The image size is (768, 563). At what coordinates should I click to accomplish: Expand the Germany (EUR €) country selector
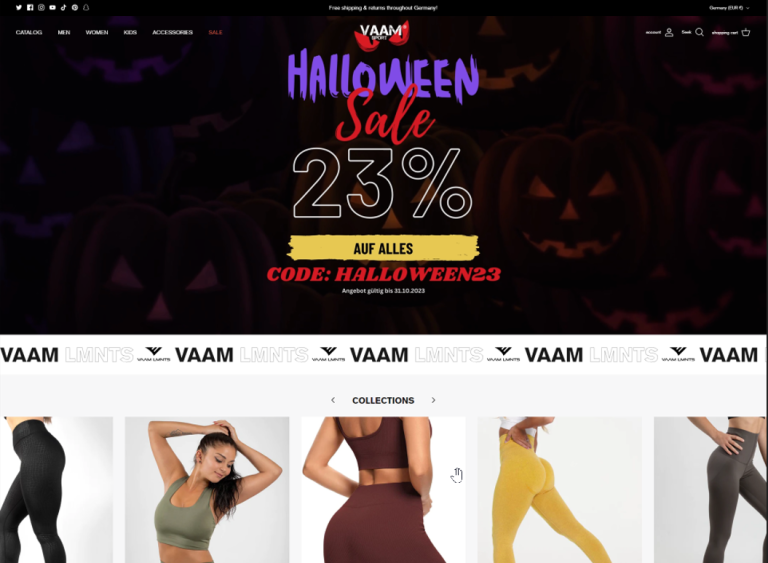coord(729,8)
